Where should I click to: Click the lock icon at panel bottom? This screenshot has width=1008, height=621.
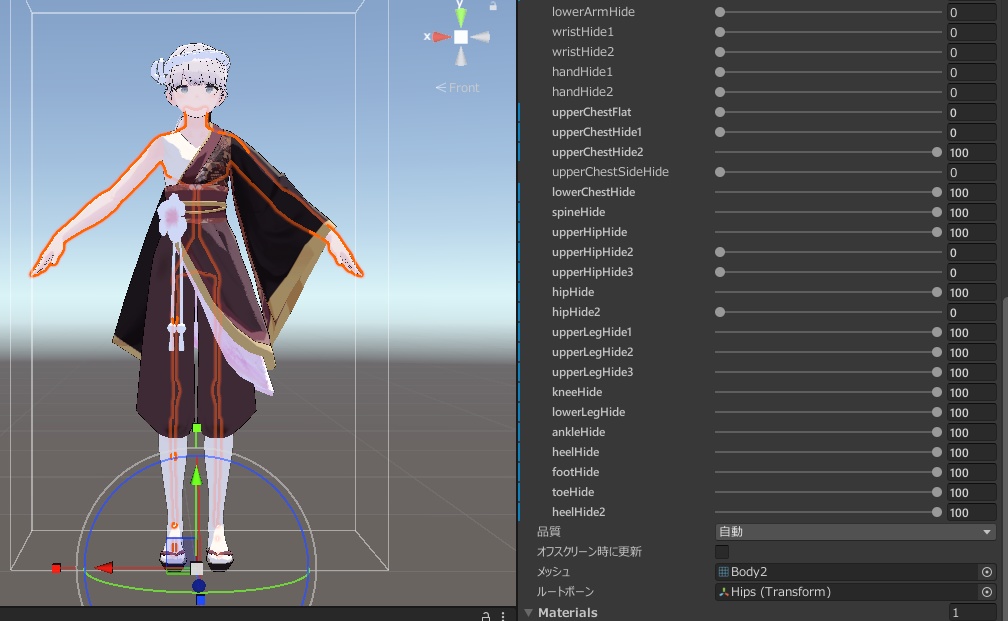pyautogui.click(x=486, y=616)
